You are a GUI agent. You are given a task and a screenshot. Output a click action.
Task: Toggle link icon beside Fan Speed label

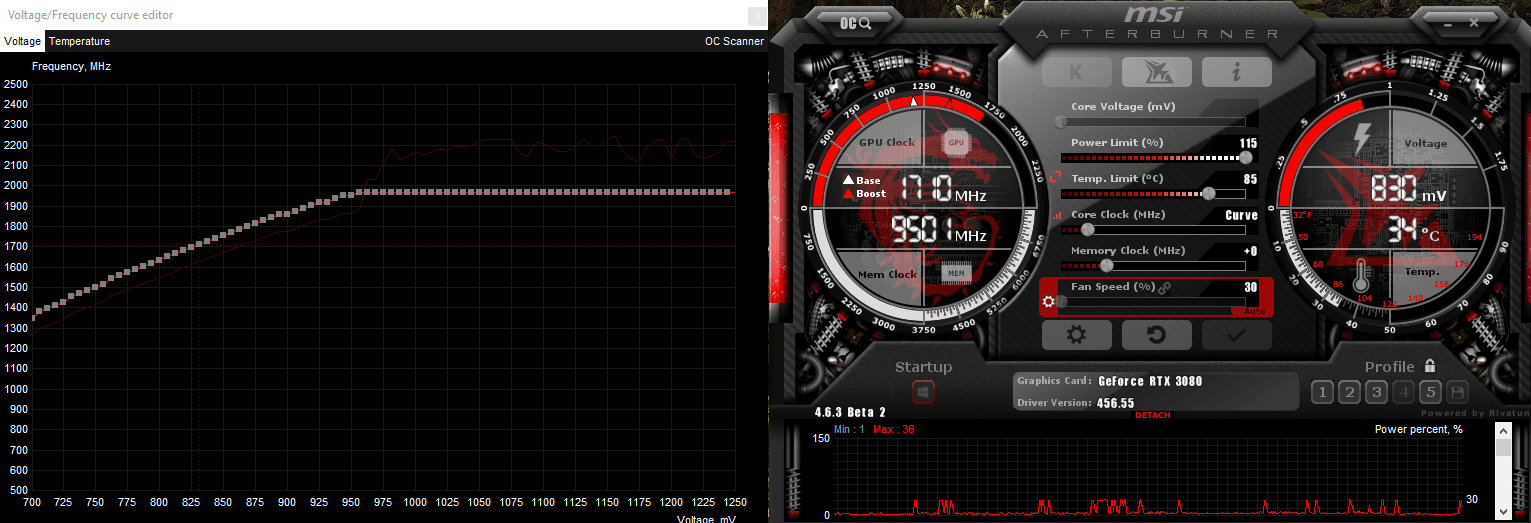coord(1164,287)
